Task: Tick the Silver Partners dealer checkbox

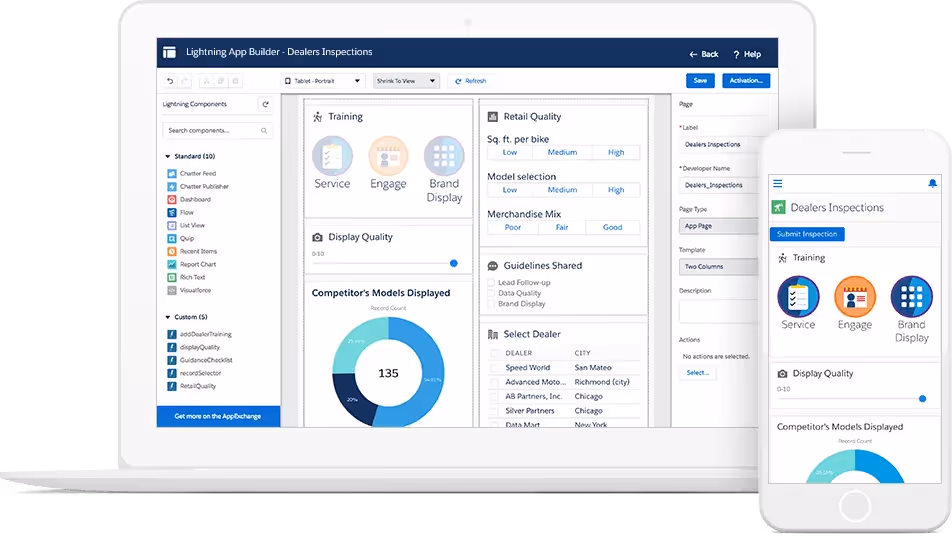Action: point(494,411)
